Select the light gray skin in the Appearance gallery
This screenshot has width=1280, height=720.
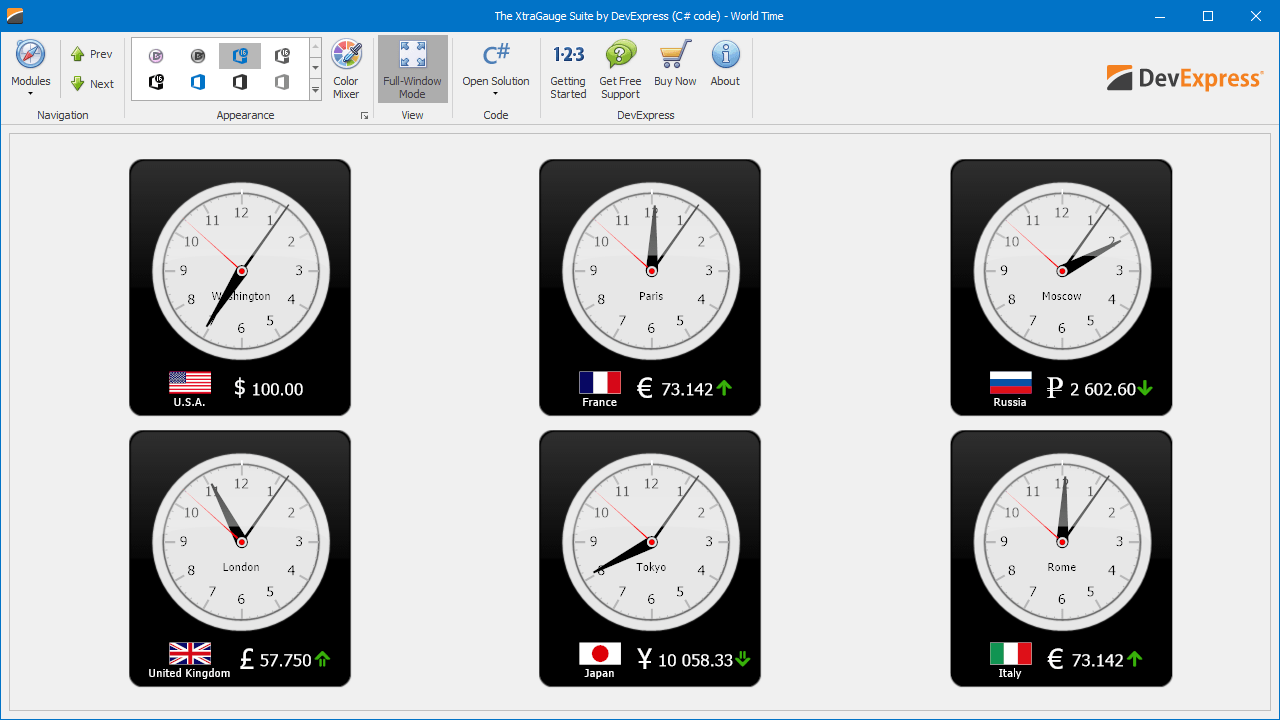click(282, 83)
